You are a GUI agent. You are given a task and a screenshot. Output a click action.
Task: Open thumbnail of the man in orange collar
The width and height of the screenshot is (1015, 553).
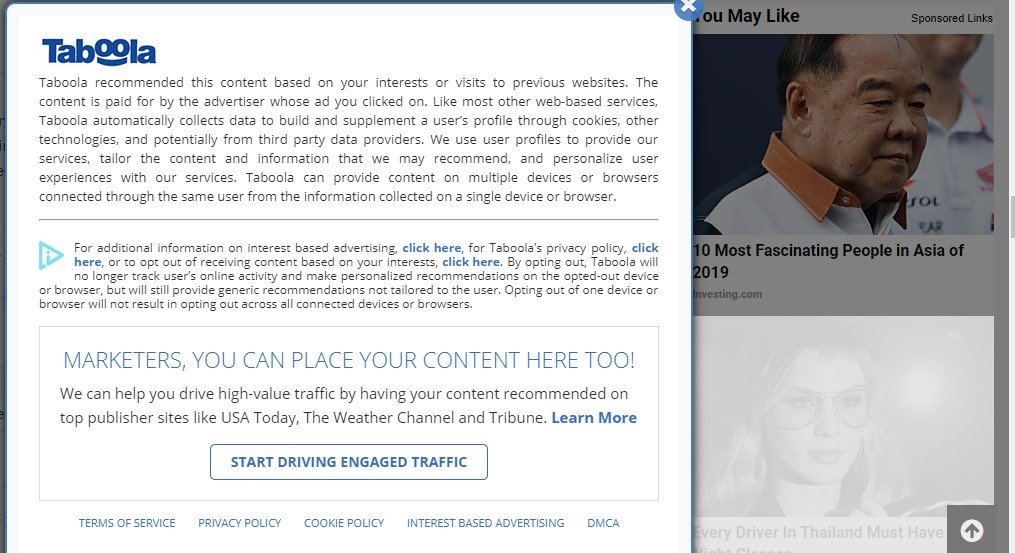pos(843,135)
